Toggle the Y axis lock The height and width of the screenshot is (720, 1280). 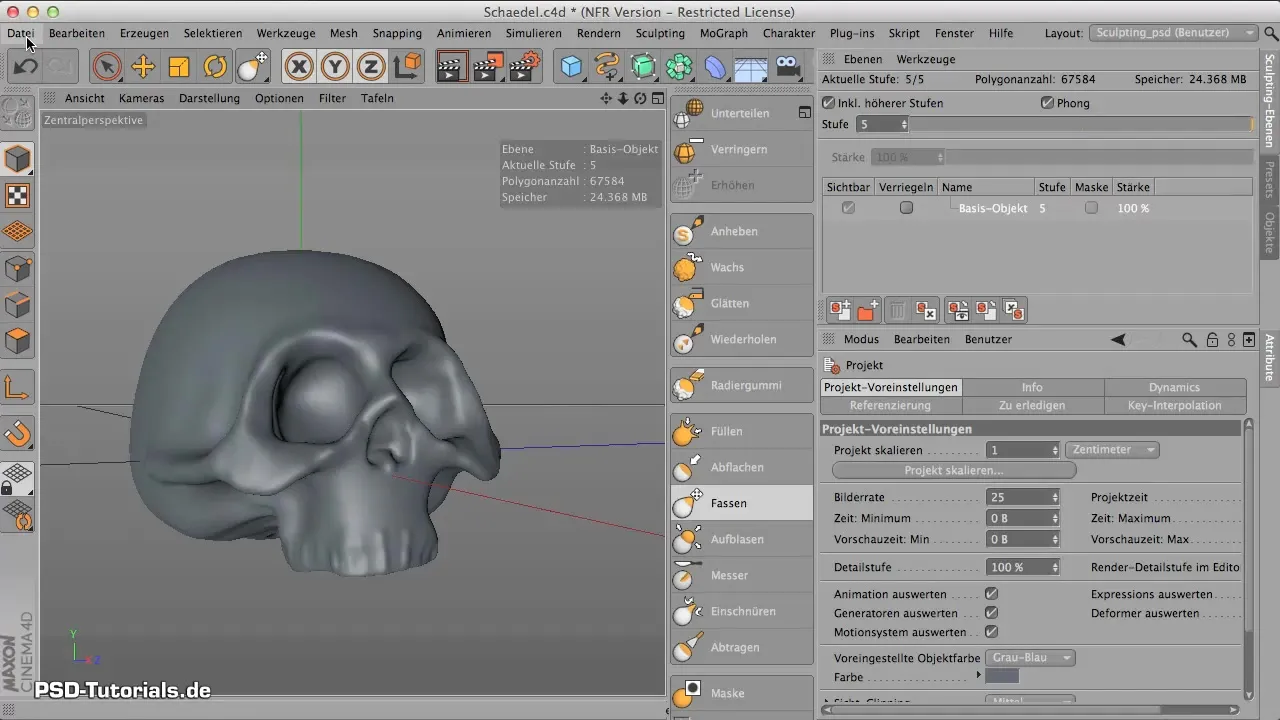[x=335, y=67]
